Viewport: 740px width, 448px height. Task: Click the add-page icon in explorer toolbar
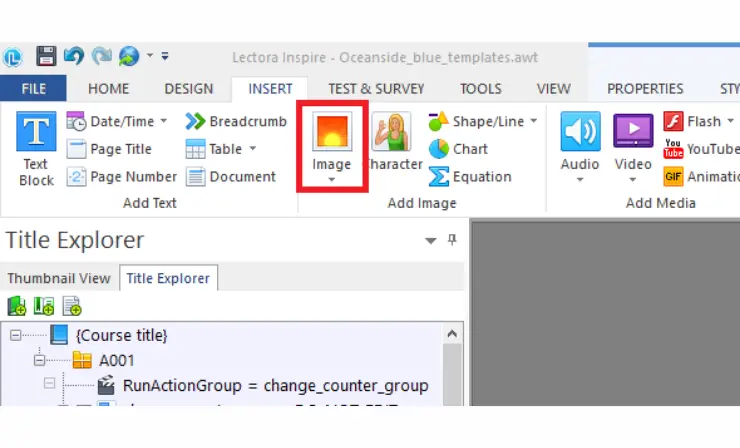72,306
